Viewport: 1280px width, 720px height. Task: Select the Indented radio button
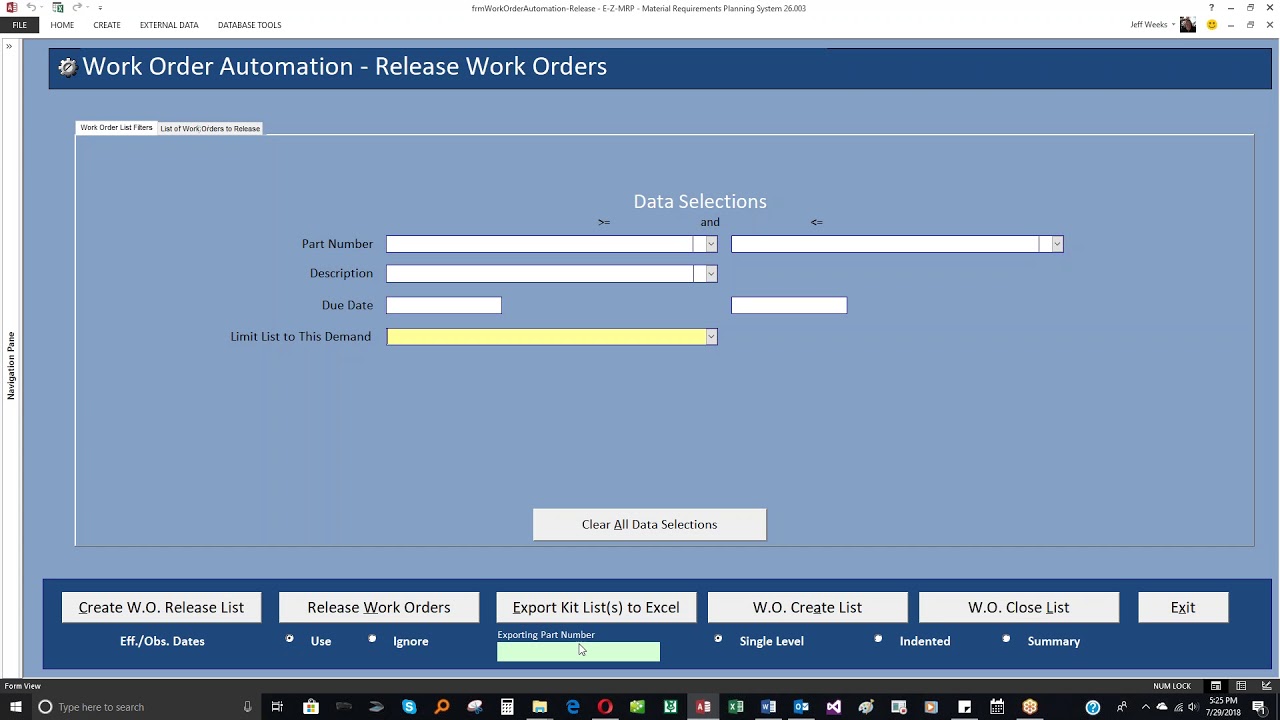[878, 639]
